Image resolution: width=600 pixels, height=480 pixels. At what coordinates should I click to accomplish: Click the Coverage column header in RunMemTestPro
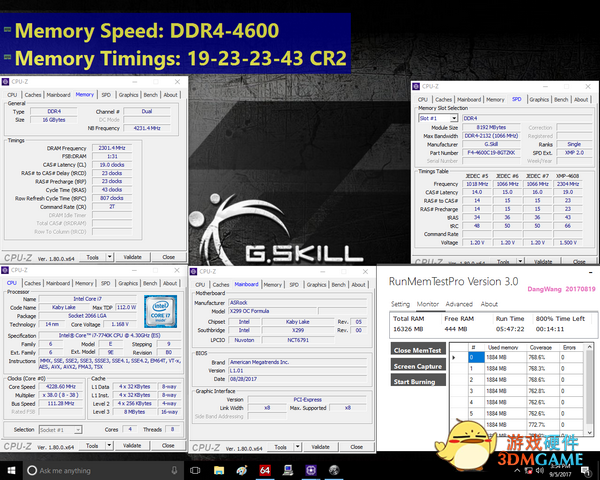coord(541,348)
